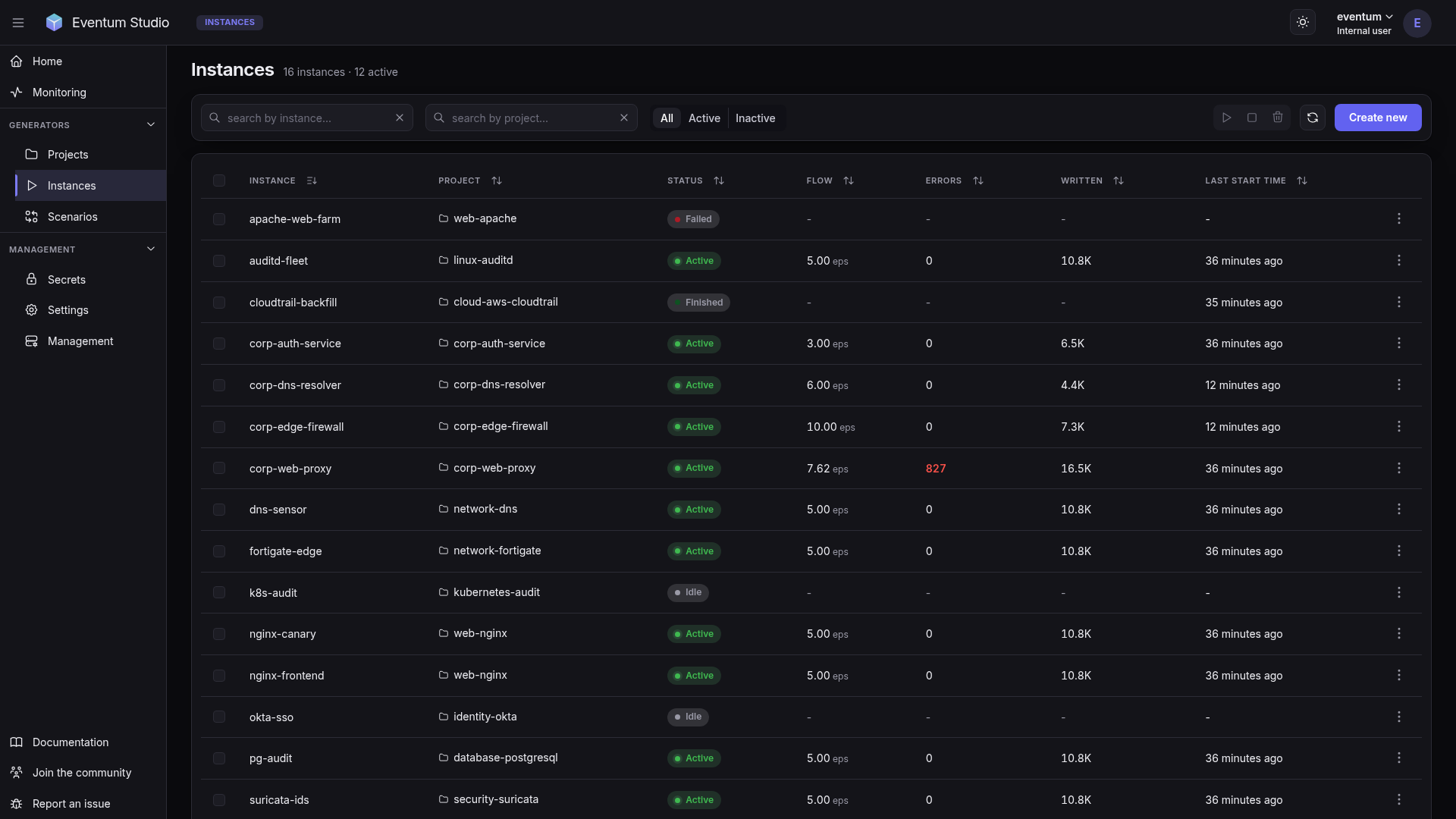This screenshot has width=1456, height=819.
Task: Toggle the light/dark theme sun icon
Action: point(1302,22)
